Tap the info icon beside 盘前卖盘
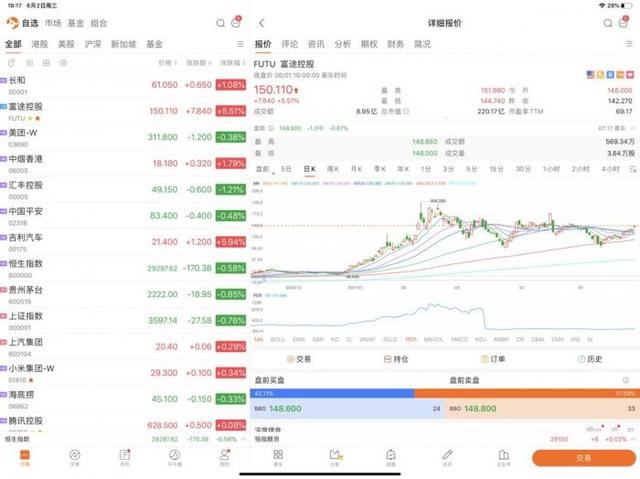 [625, 380]
